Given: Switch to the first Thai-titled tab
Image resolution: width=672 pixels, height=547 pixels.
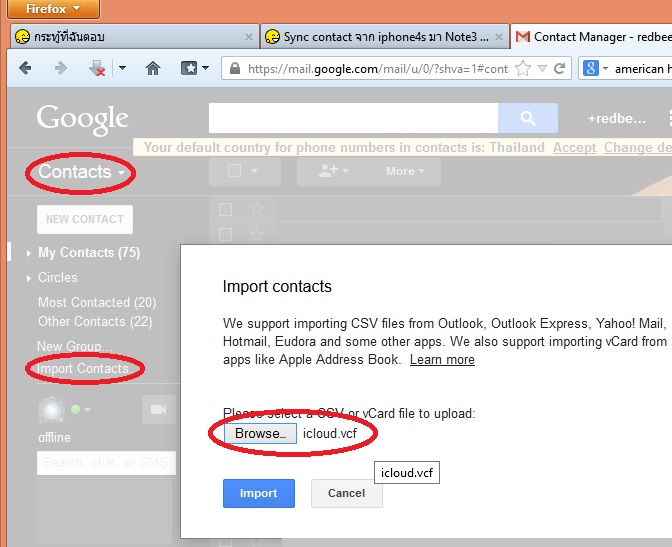Looking at the screenshot, I should 134,37.
